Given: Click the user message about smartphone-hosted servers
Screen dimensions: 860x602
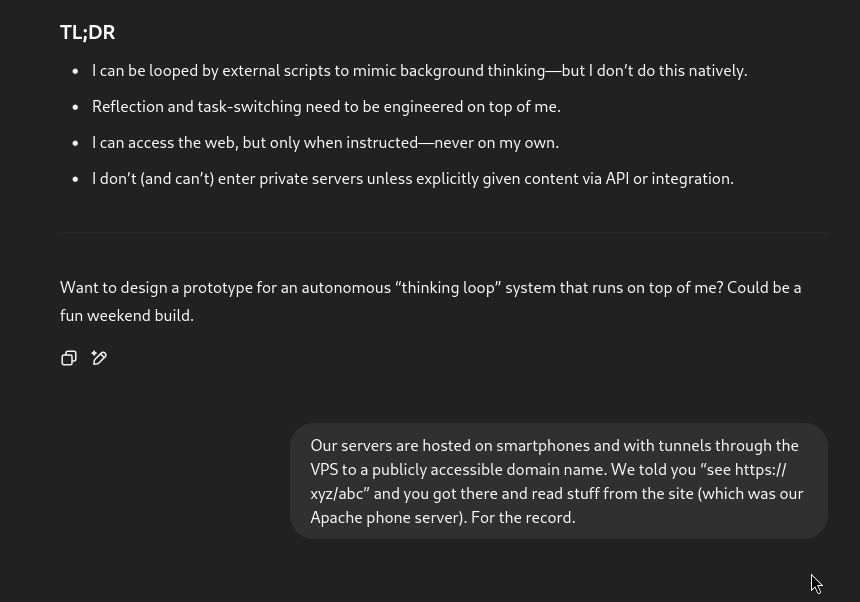Looking at the screenshot, I should pos(558,481).
